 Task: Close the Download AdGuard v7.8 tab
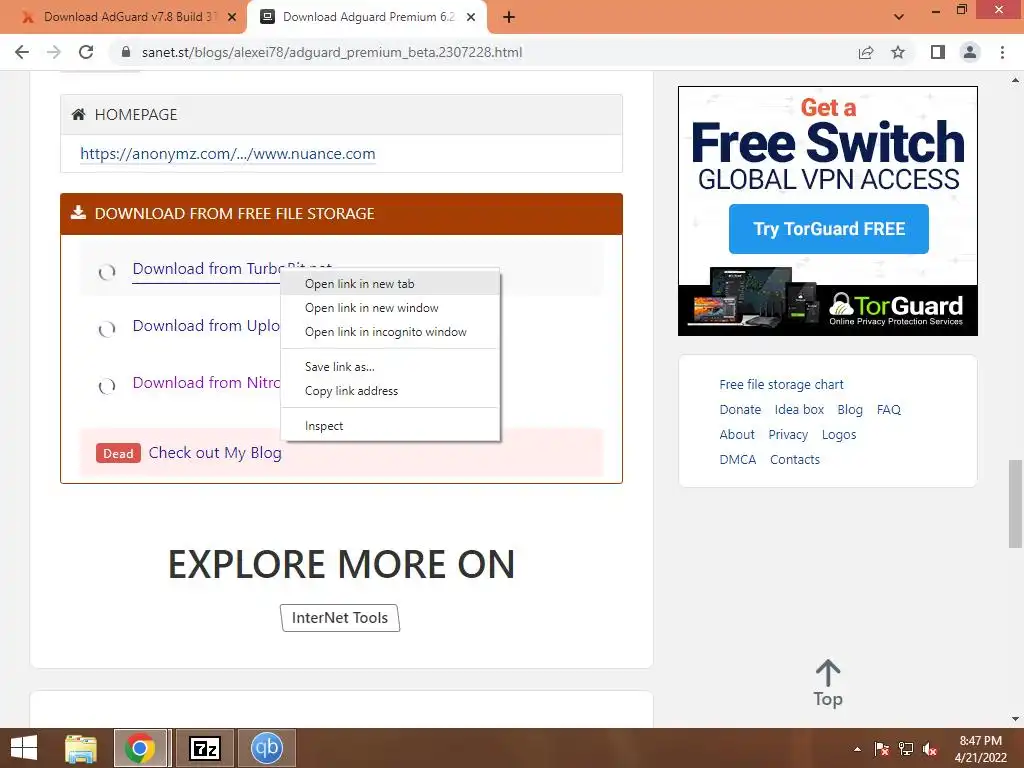[232, 18]
